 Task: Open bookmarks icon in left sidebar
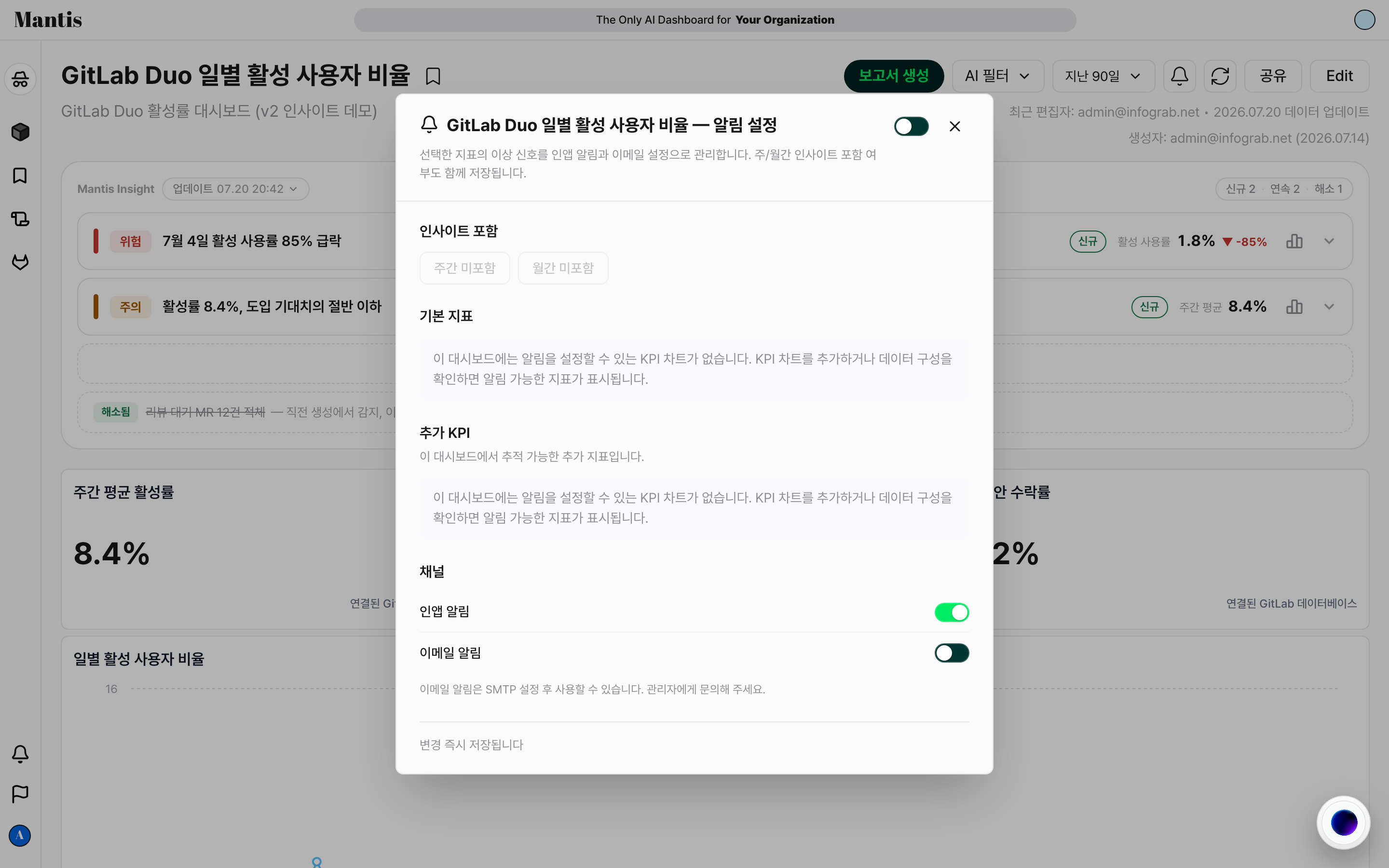20,176
